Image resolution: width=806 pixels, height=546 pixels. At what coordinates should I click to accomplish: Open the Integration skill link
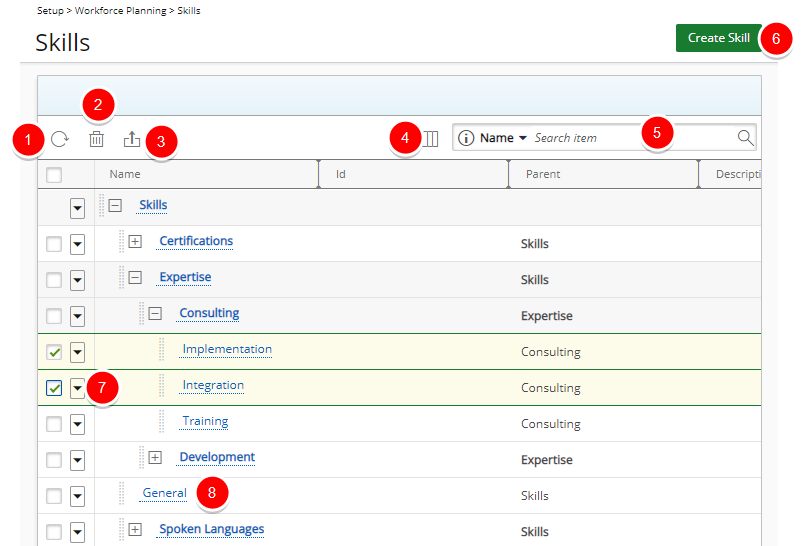click(213, 385)
